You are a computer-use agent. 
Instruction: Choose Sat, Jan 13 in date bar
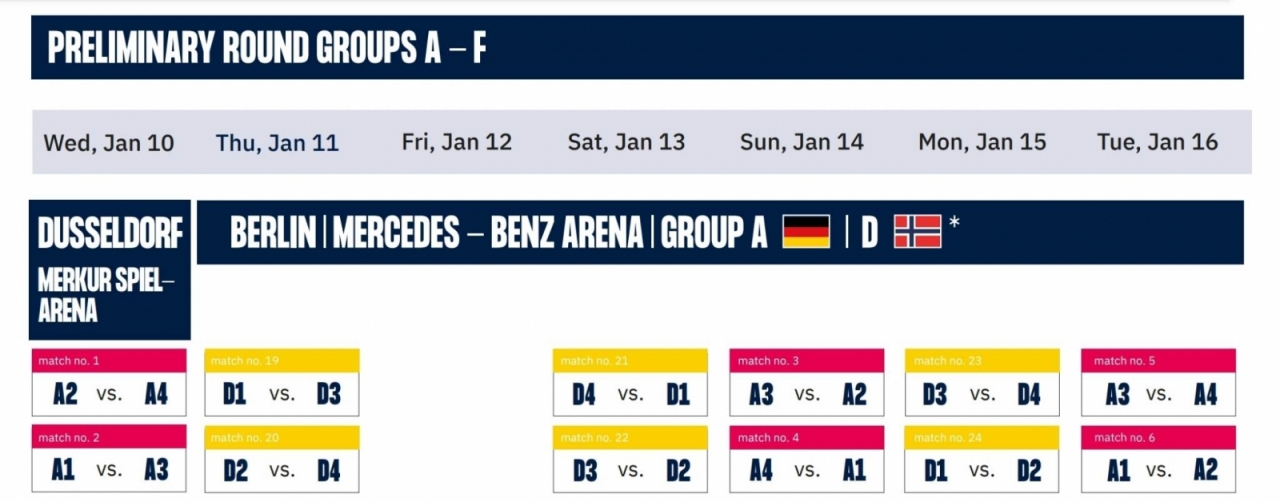coord(626,142)
